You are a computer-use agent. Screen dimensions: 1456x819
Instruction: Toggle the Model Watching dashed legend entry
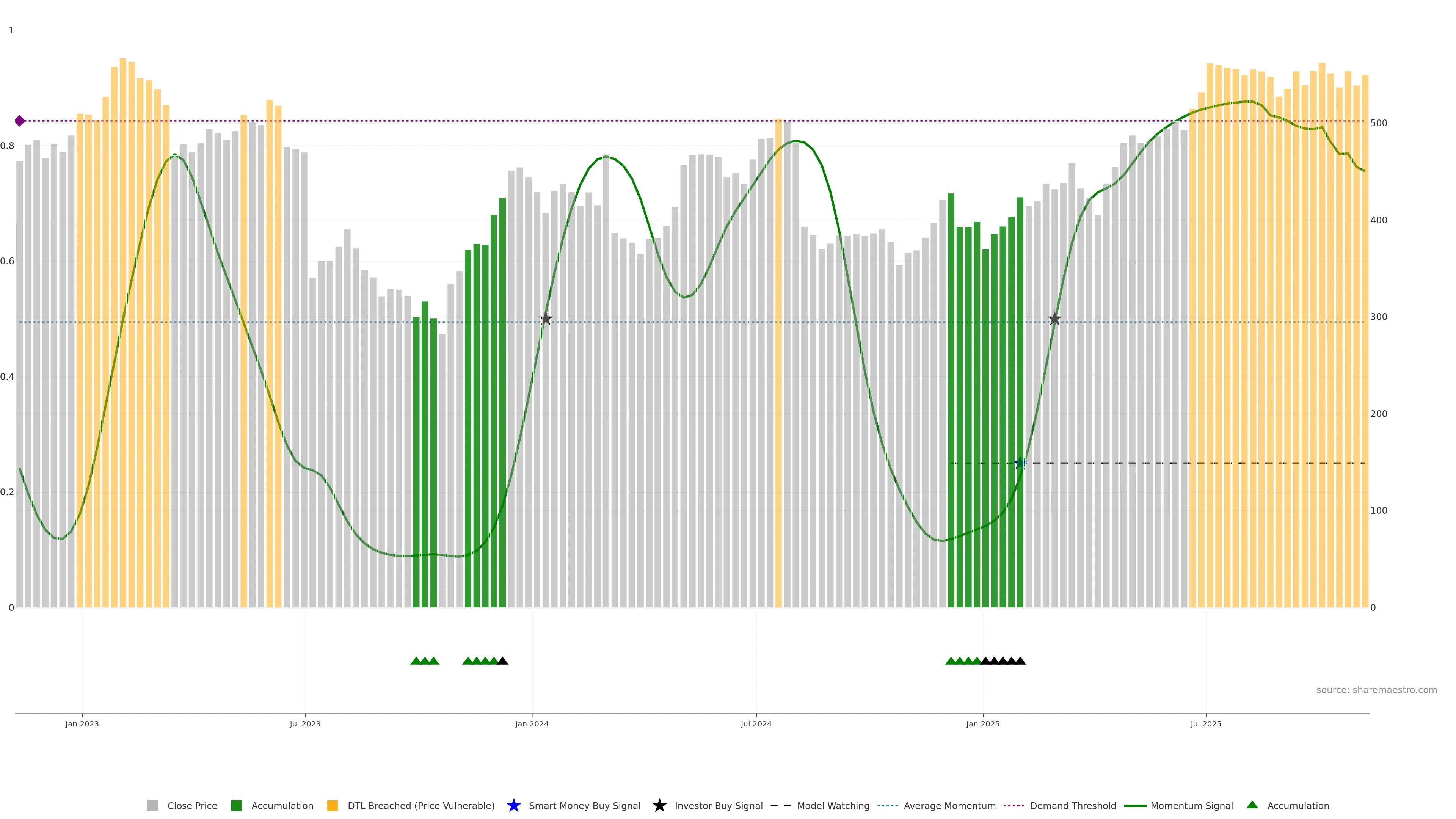781,806
